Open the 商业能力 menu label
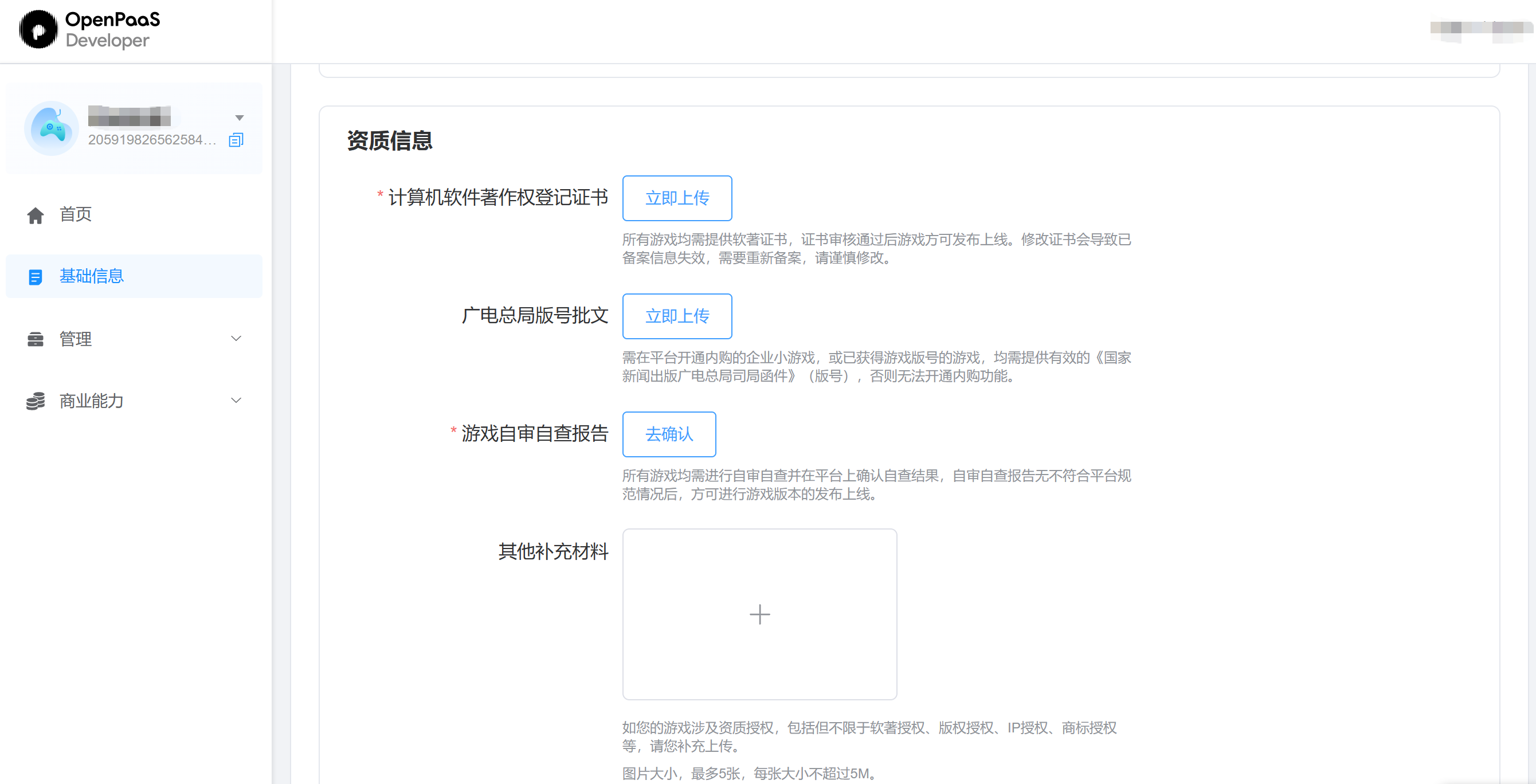1536x784 pixels. [91, 401]
